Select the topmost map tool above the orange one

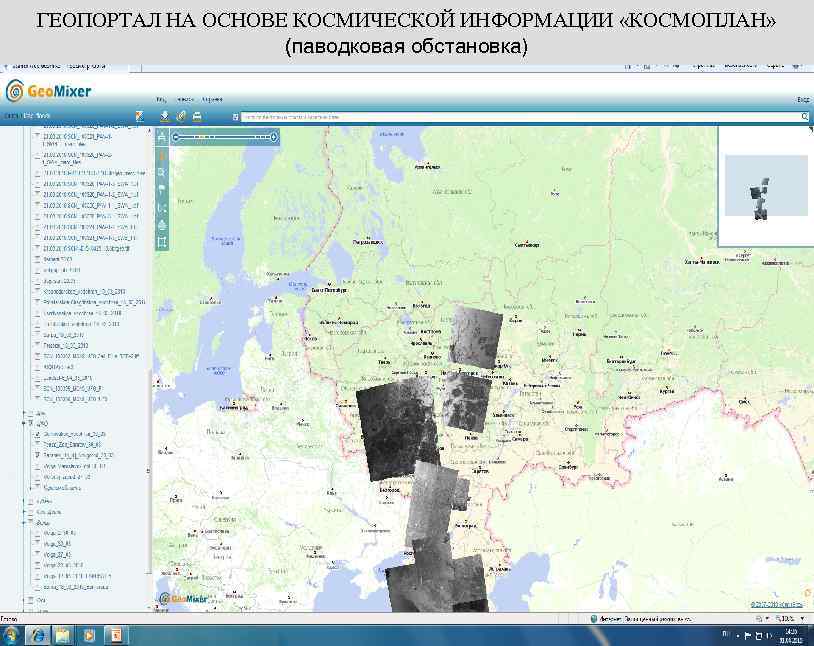[x=162, y=138]
